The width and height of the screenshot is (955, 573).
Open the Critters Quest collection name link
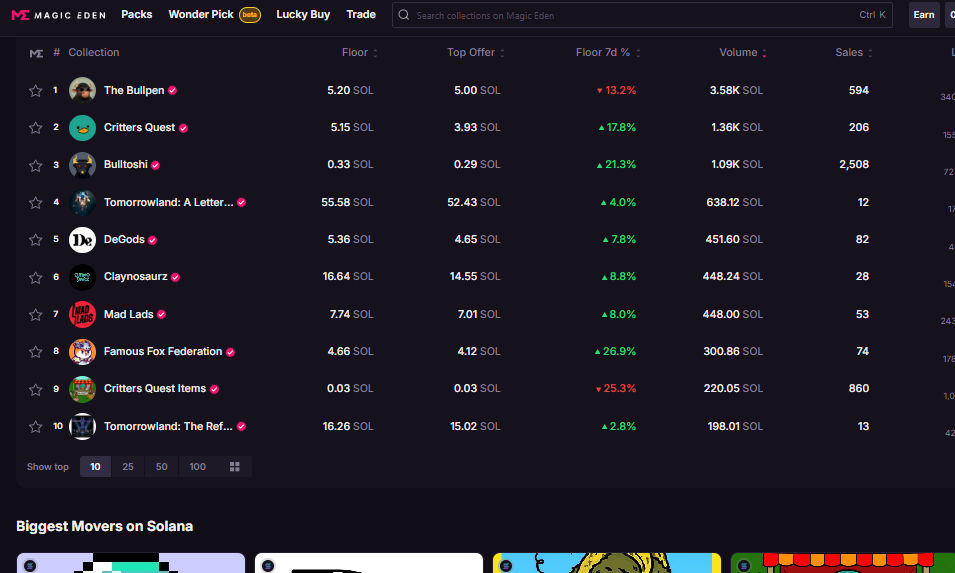click(139, 127)
